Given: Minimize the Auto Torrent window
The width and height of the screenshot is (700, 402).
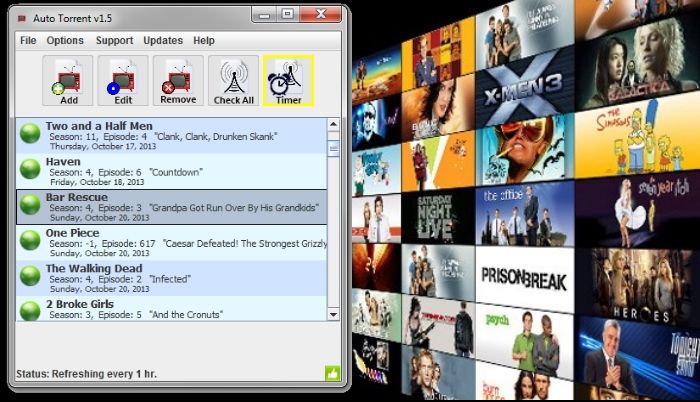Looking at the screenshot, I should (x=265, y=15).
